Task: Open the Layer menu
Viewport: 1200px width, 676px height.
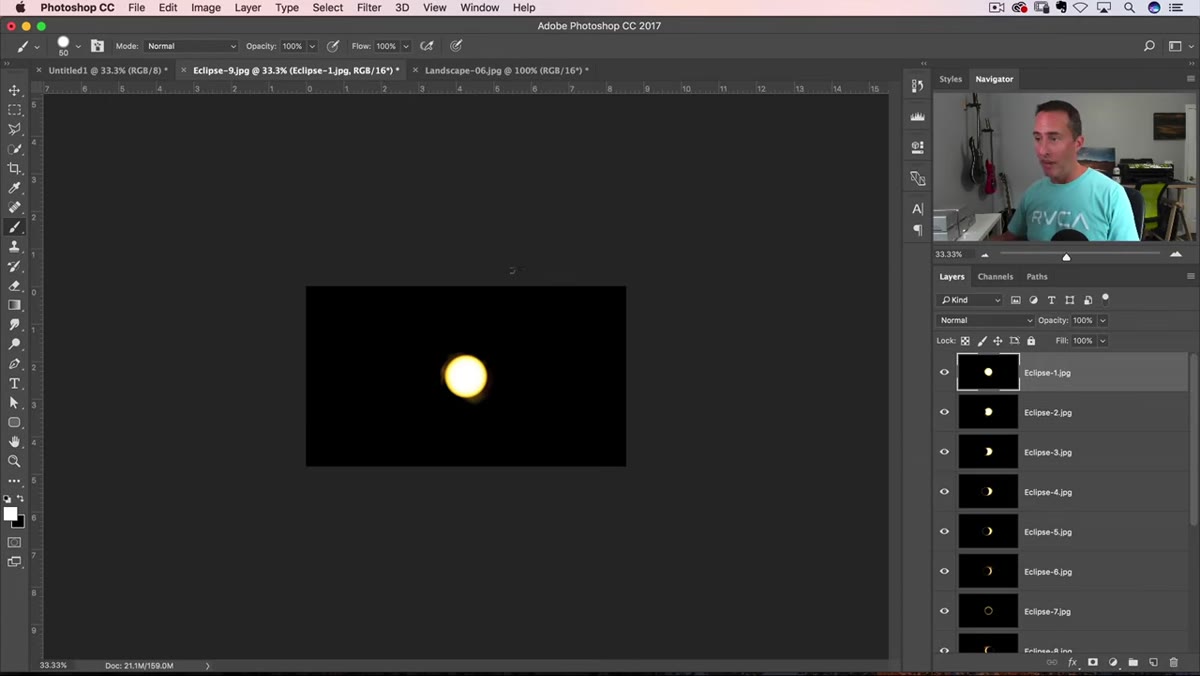Action: pos(247,7)
